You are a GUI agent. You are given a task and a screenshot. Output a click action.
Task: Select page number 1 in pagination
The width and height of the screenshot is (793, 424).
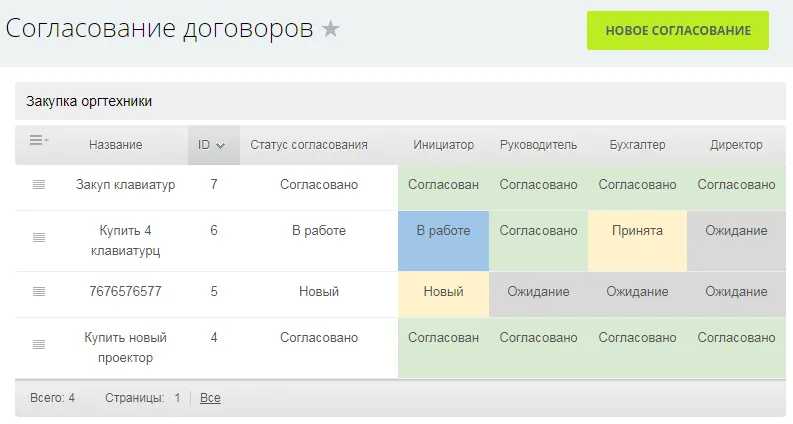click(177, 398)
